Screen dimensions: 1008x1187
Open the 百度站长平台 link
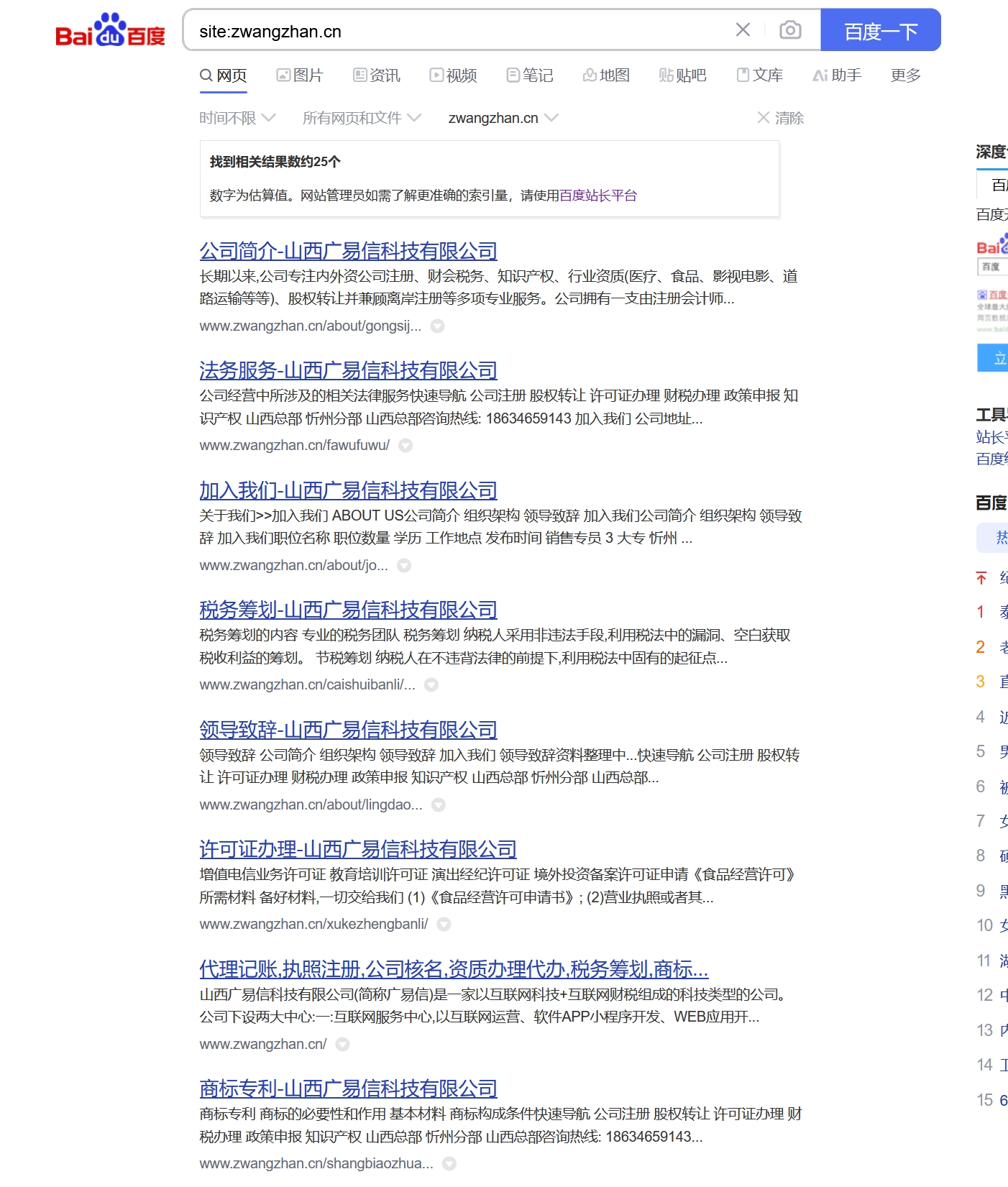click(598, 196)
